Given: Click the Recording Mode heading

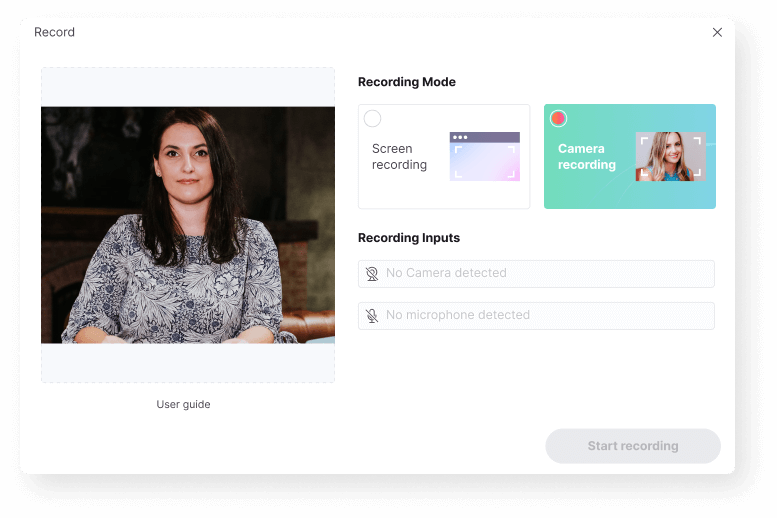Looking at the screenshot, I should coord(407,82).
